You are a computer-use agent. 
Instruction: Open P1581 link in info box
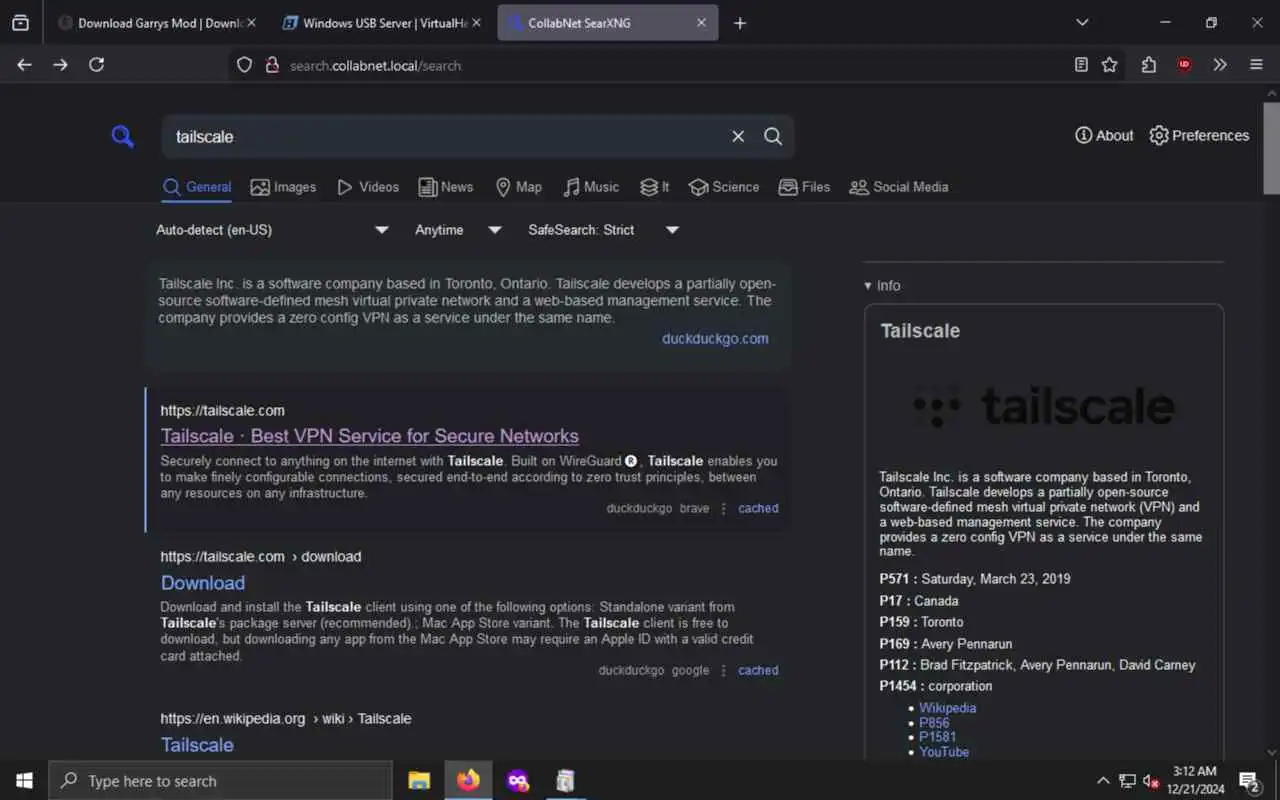(x=937, y=737)
